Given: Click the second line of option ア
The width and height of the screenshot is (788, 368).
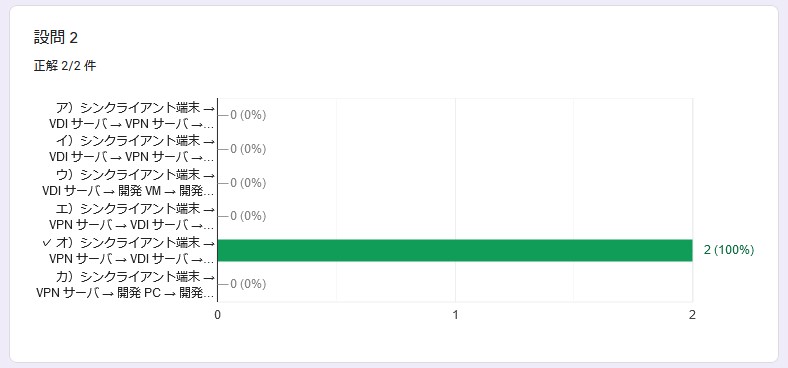Looking at the screenshot, I should pos(133,124).
